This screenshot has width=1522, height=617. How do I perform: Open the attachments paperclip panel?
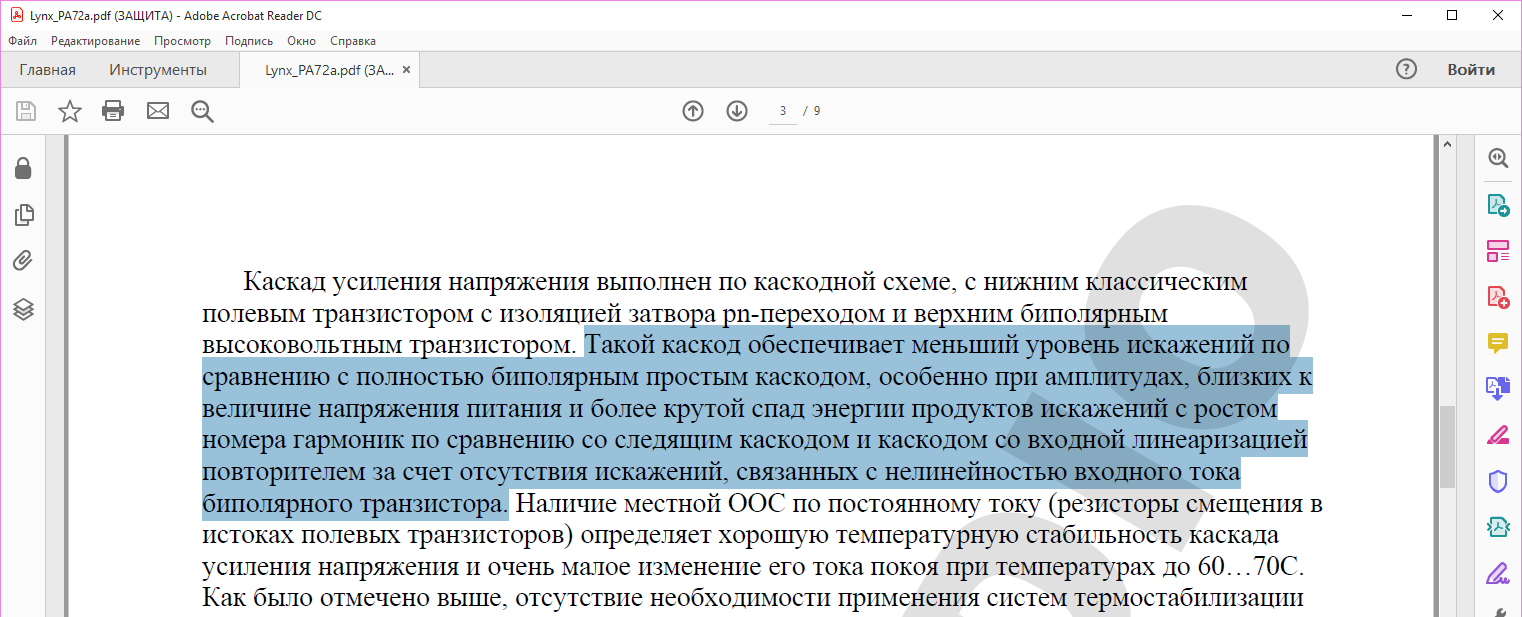pos(23,262)
